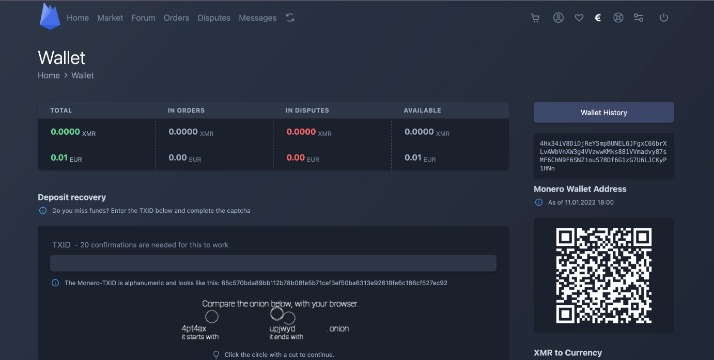The image size is (714, 360).
Task: Open the support lifebuoy icon
Action: [618, 18]
